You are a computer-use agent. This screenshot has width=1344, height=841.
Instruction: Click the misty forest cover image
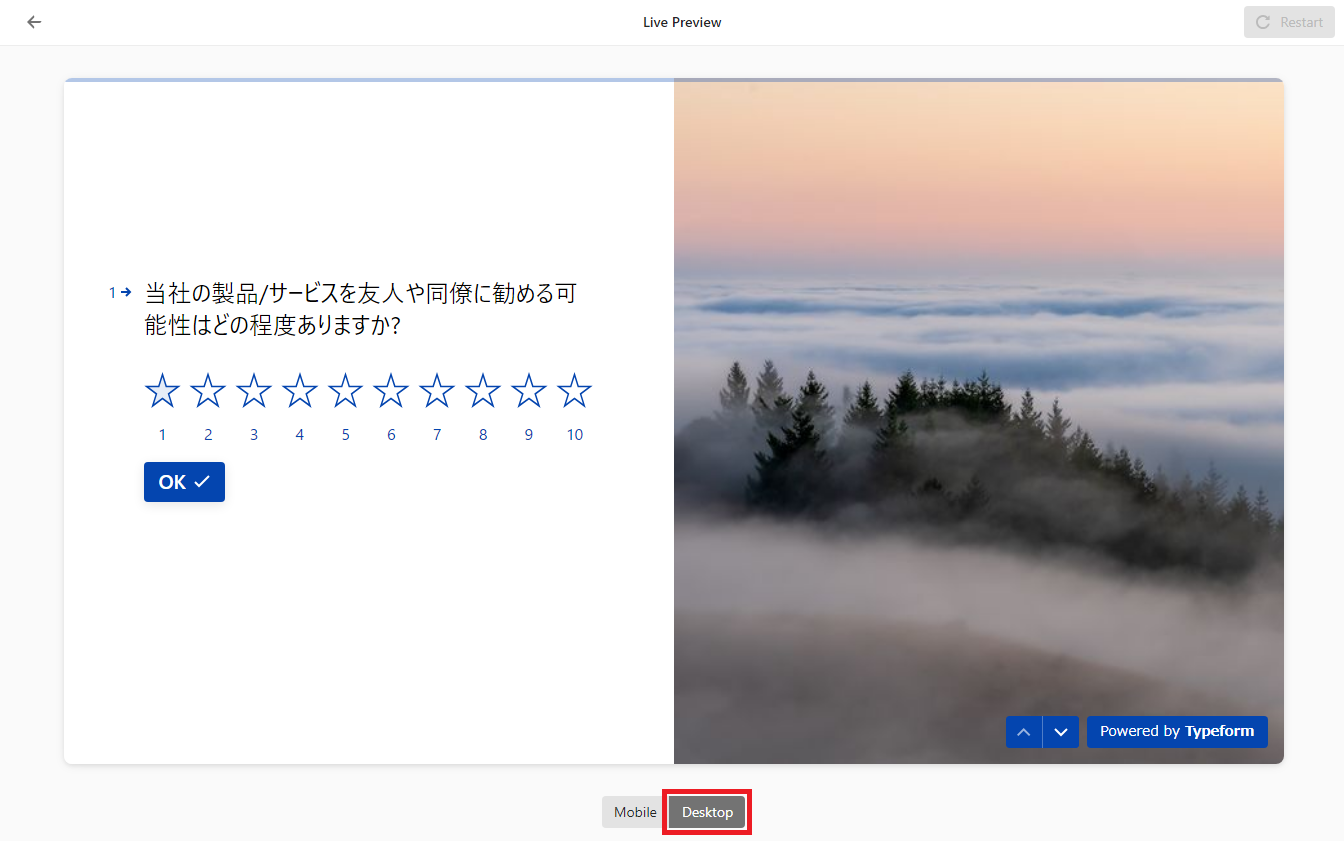pos(978,400)
